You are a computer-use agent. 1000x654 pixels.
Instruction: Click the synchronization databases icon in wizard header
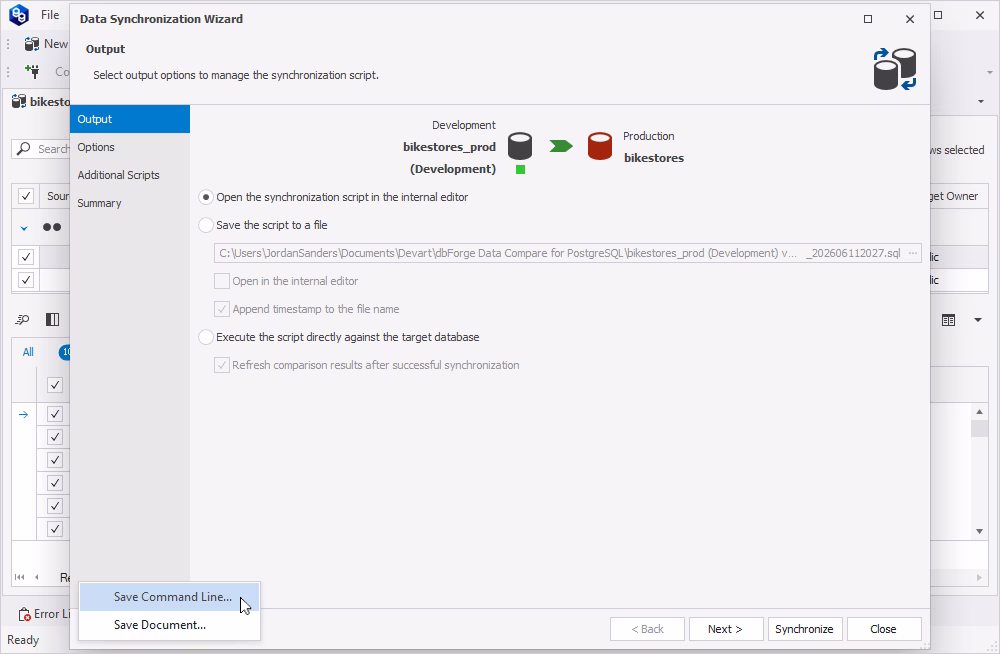895,69
